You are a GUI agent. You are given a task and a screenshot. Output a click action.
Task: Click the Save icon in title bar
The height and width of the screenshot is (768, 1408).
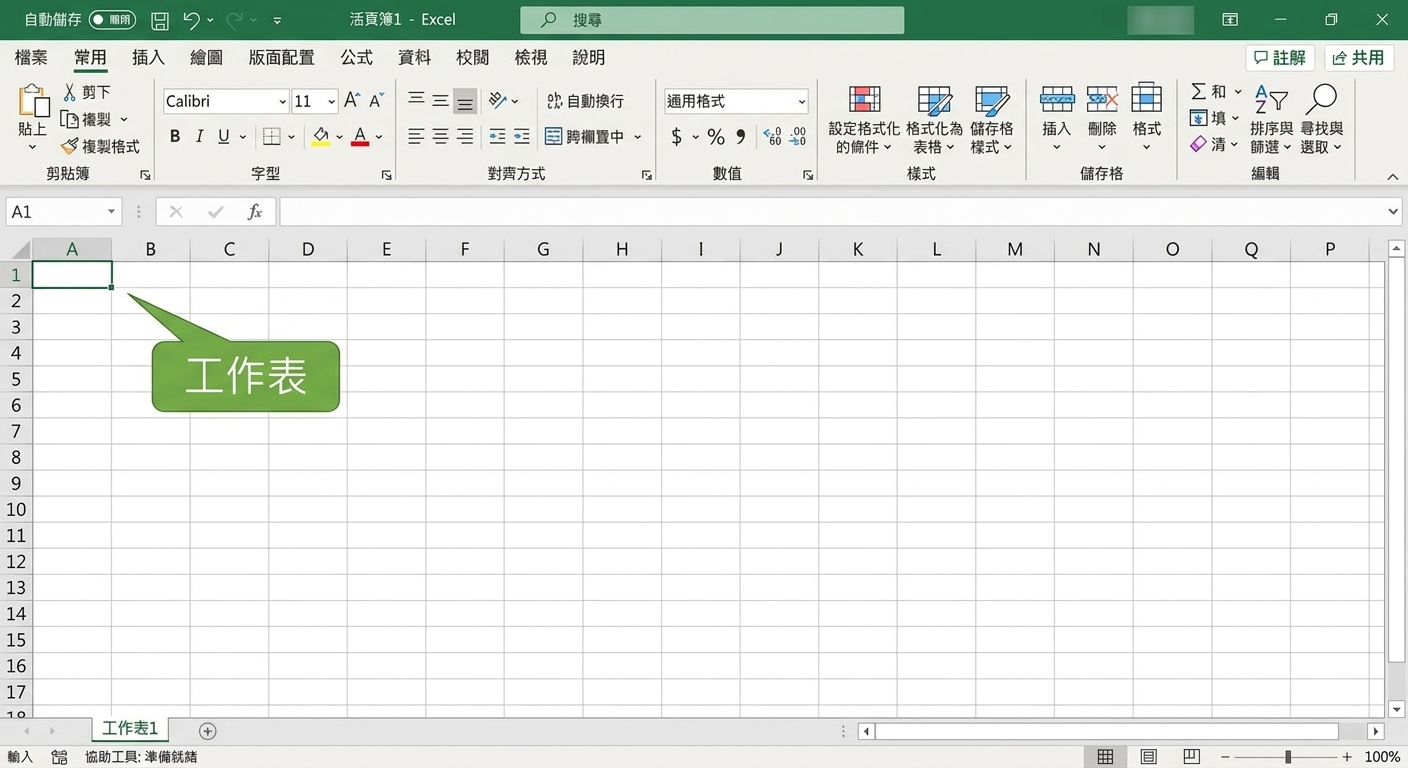[x=159, y=20]
